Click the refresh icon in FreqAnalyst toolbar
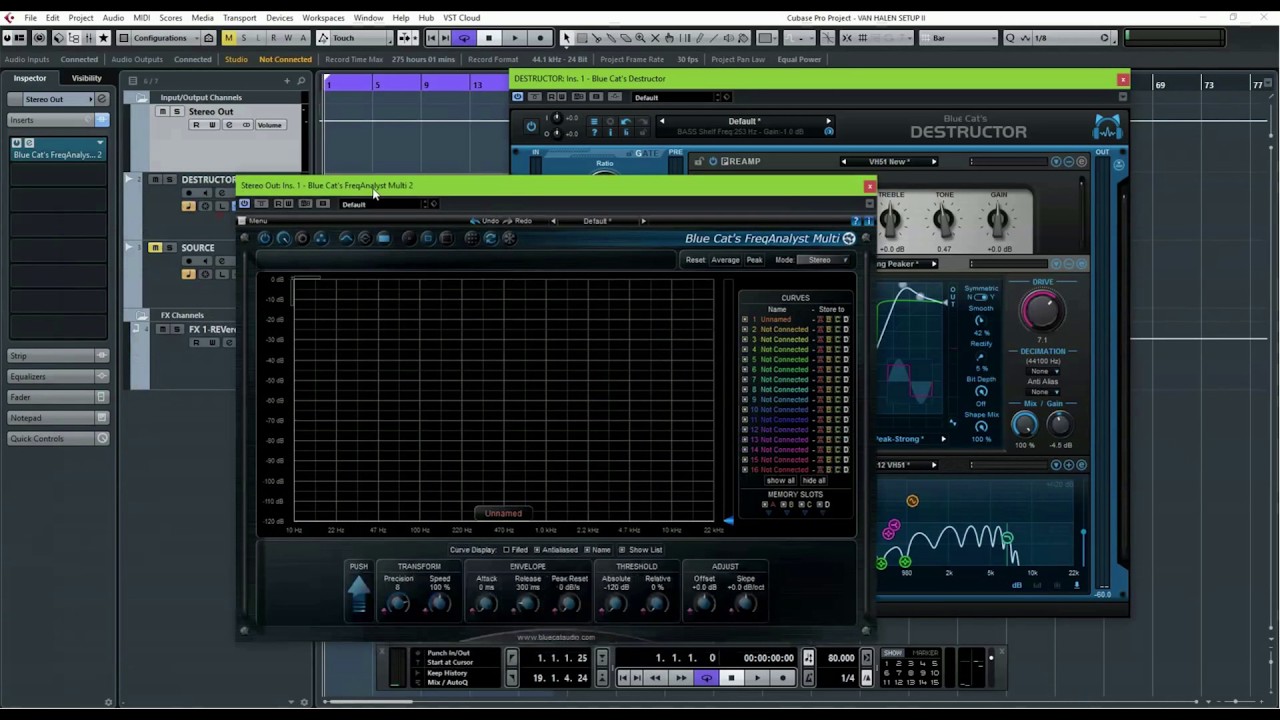1280x720 pixels. click(x=490, y=238)
